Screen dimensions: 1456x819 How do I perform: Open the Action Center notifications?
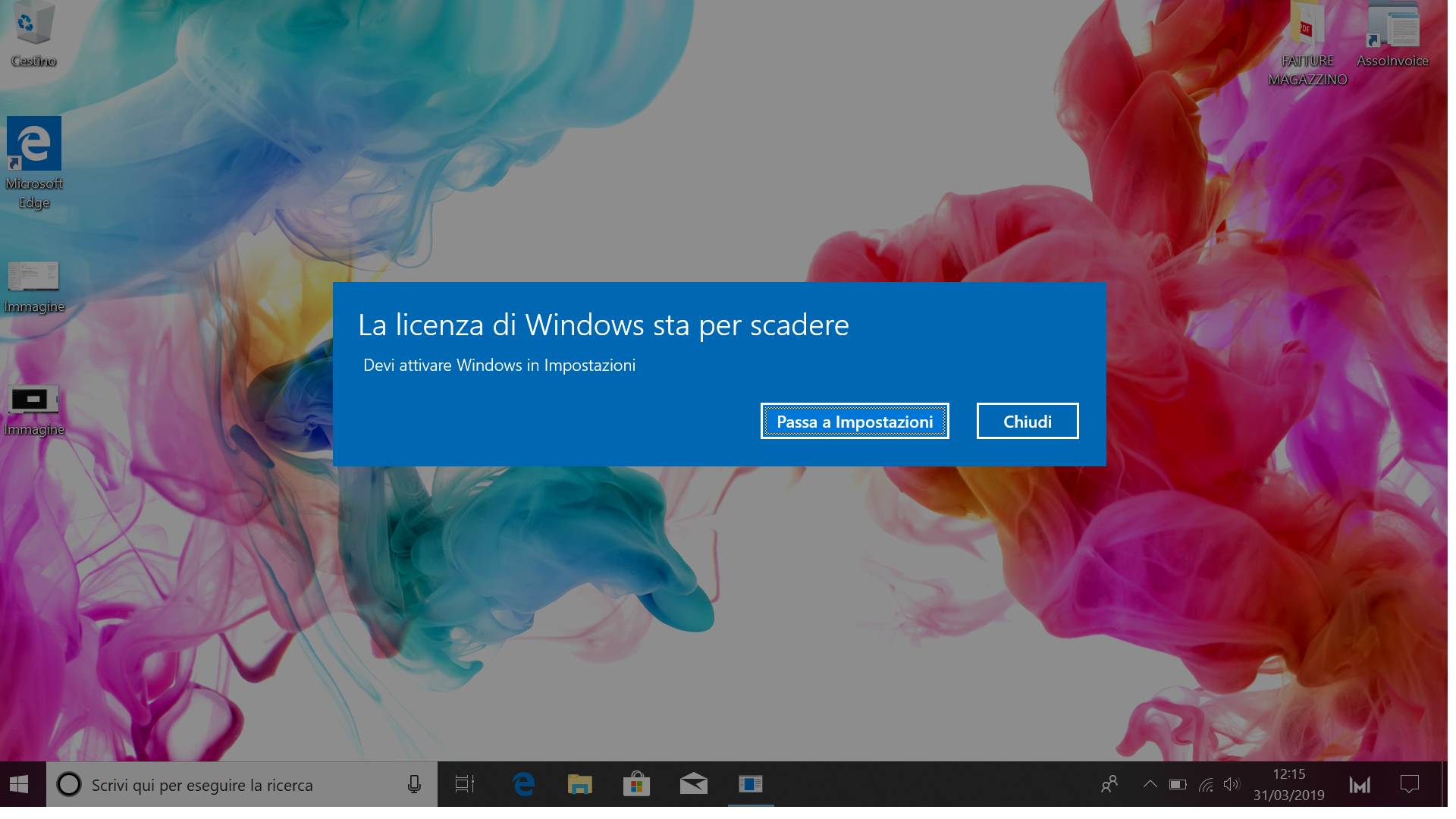coord(1410,784)
